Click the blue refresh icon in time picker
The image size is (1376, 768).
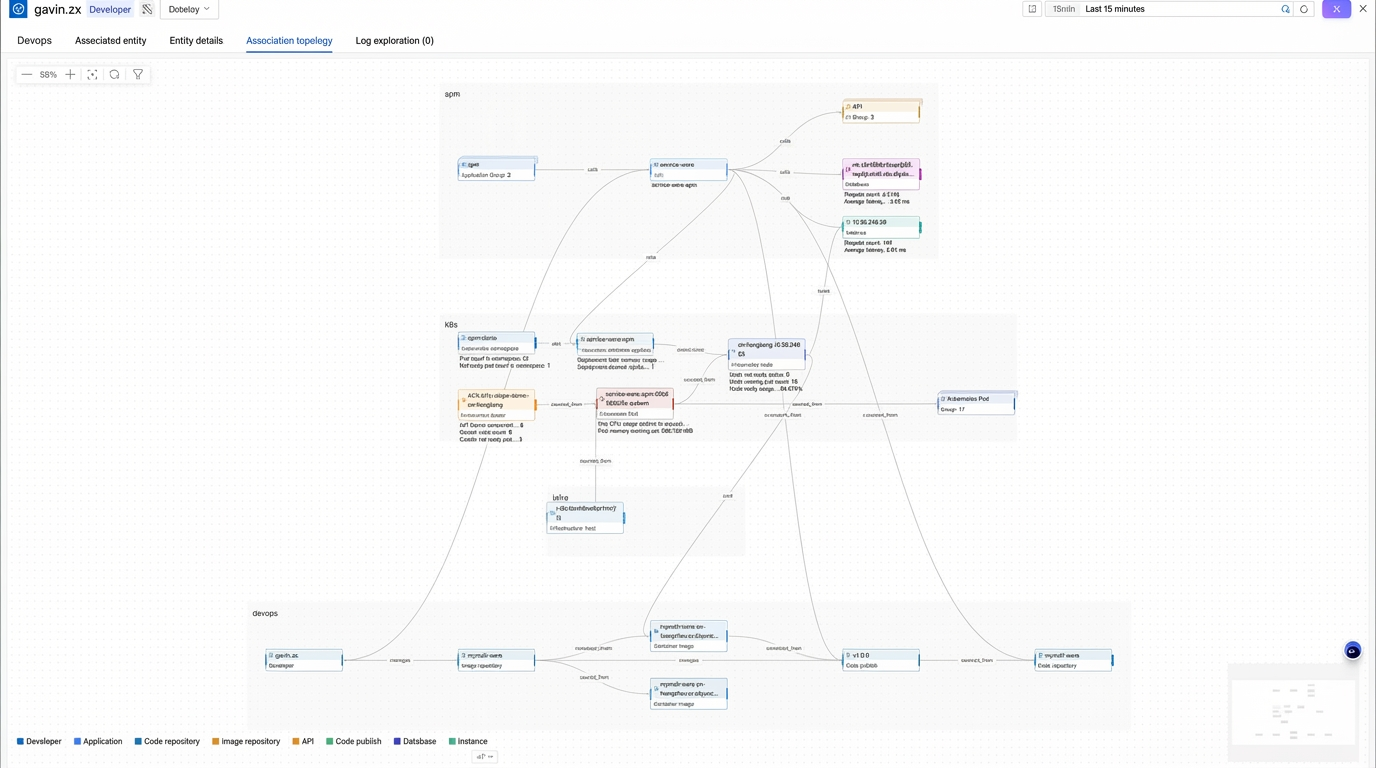1285,9
